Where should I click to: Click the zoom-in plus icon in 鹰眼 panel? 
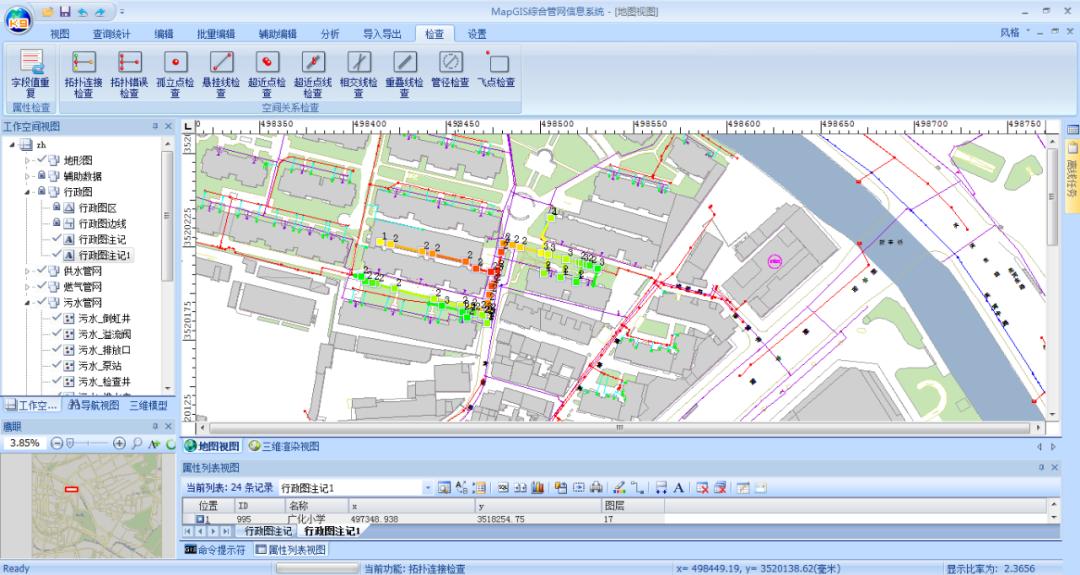(x=119, y=443)
